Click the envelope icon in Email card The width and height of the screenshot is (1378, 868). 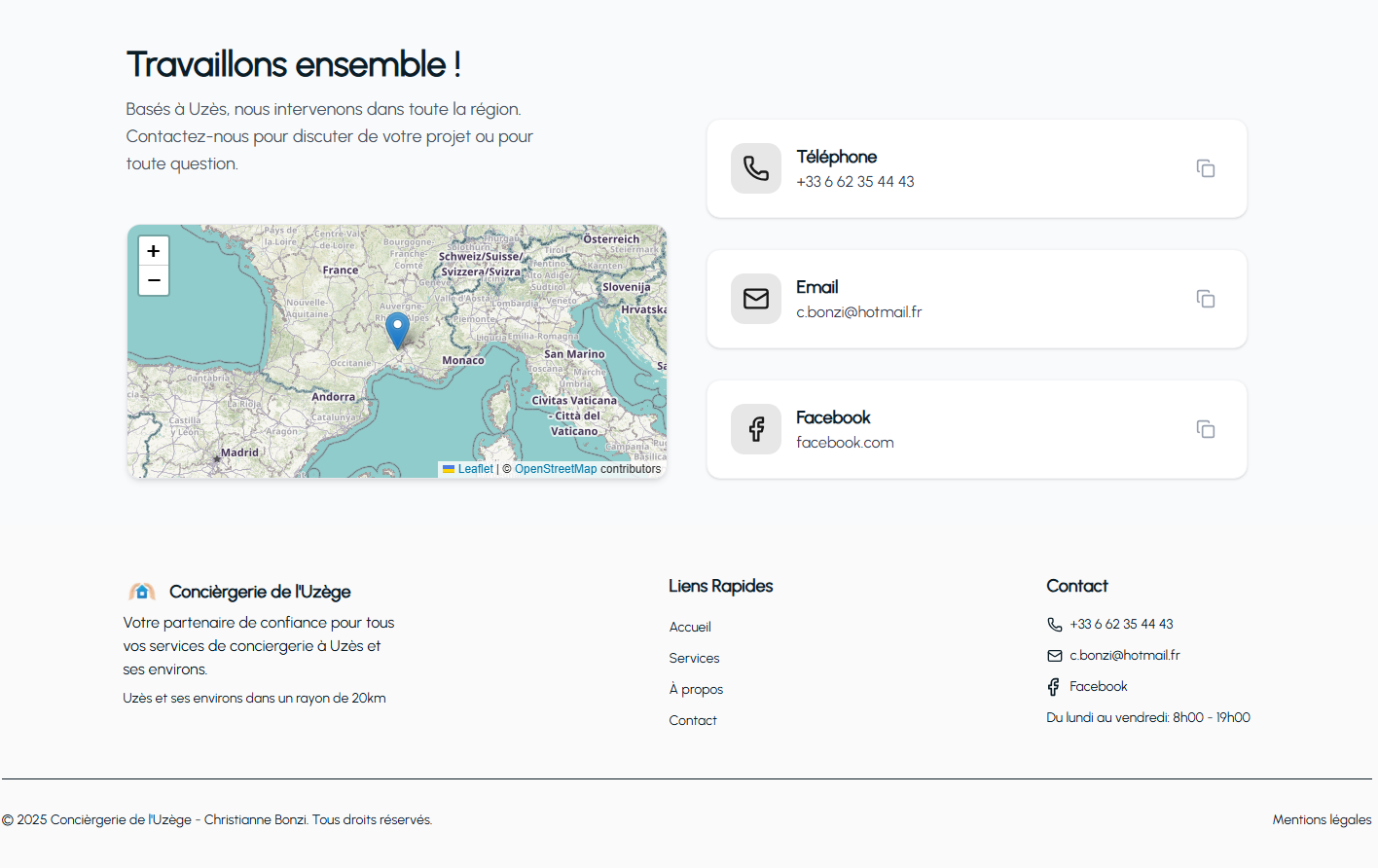pos(756,299)
